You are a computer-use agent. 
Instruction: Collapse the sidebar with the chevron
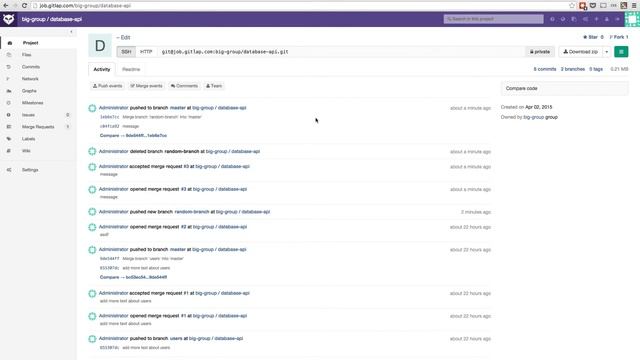pos(71,32)
